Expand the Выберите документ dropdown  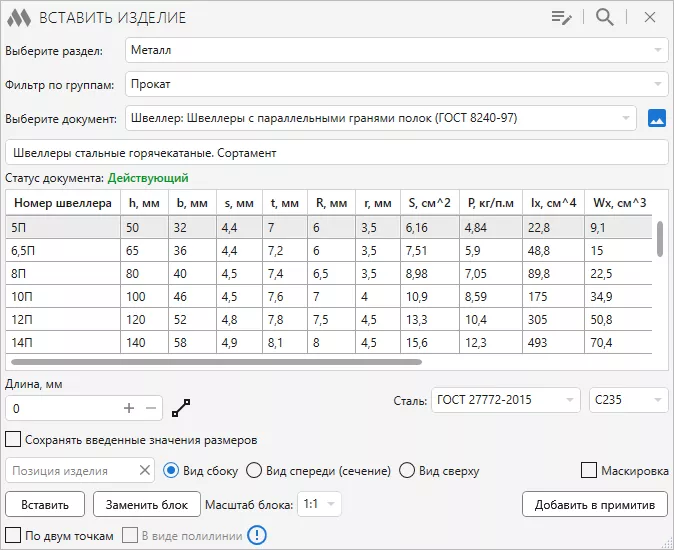[x=380, y=118]
